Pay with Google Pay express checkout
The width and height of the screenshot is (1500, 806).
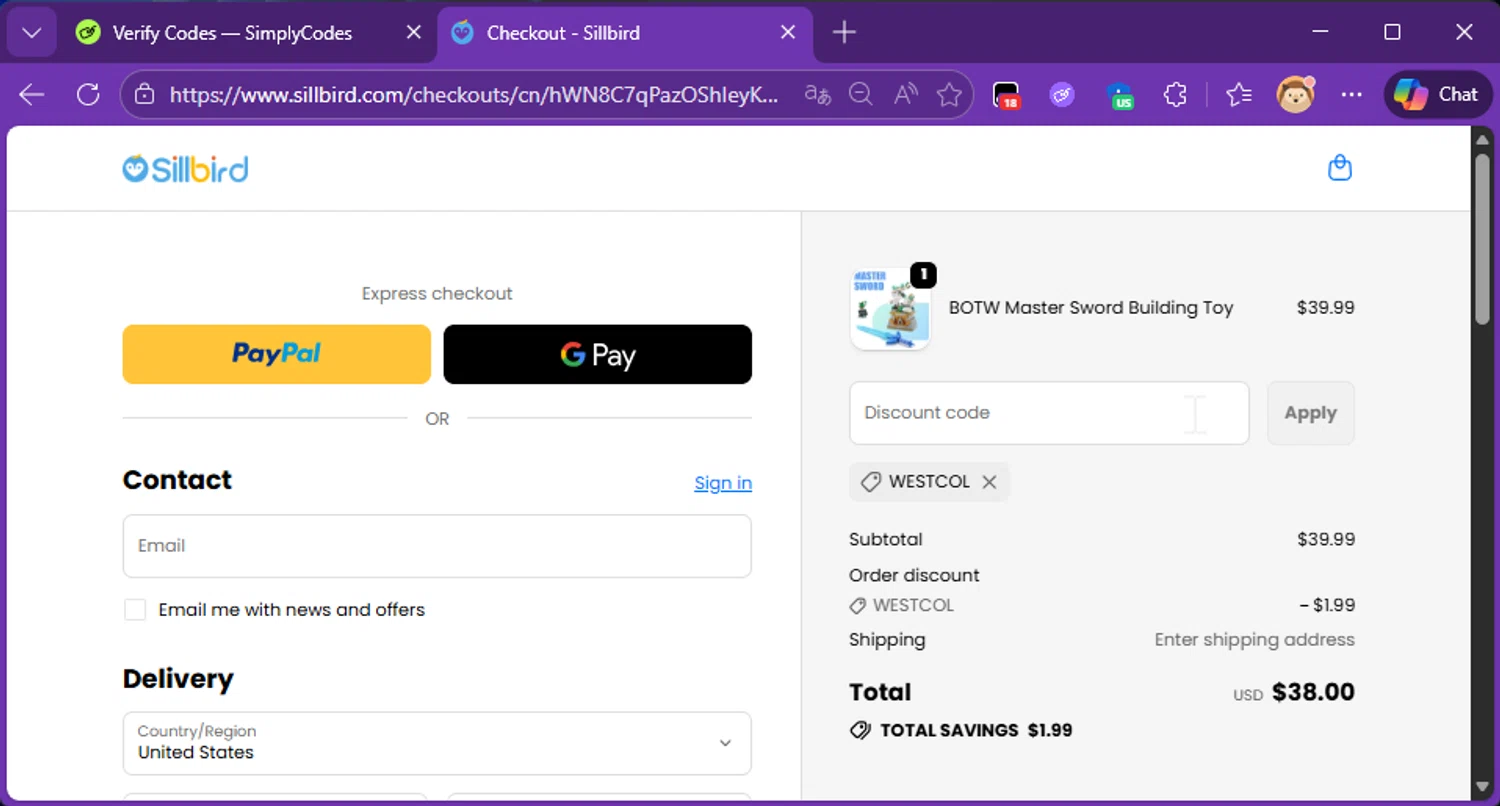598,354
